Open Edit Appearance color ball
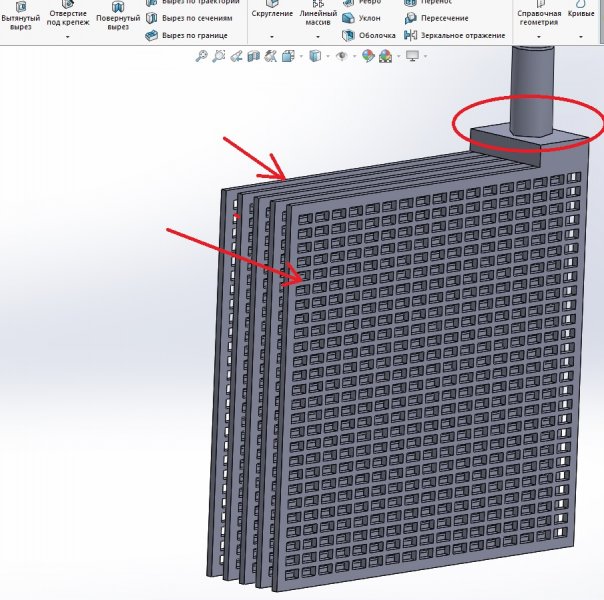This screenshot has width=604, height=600. [368, 56]
